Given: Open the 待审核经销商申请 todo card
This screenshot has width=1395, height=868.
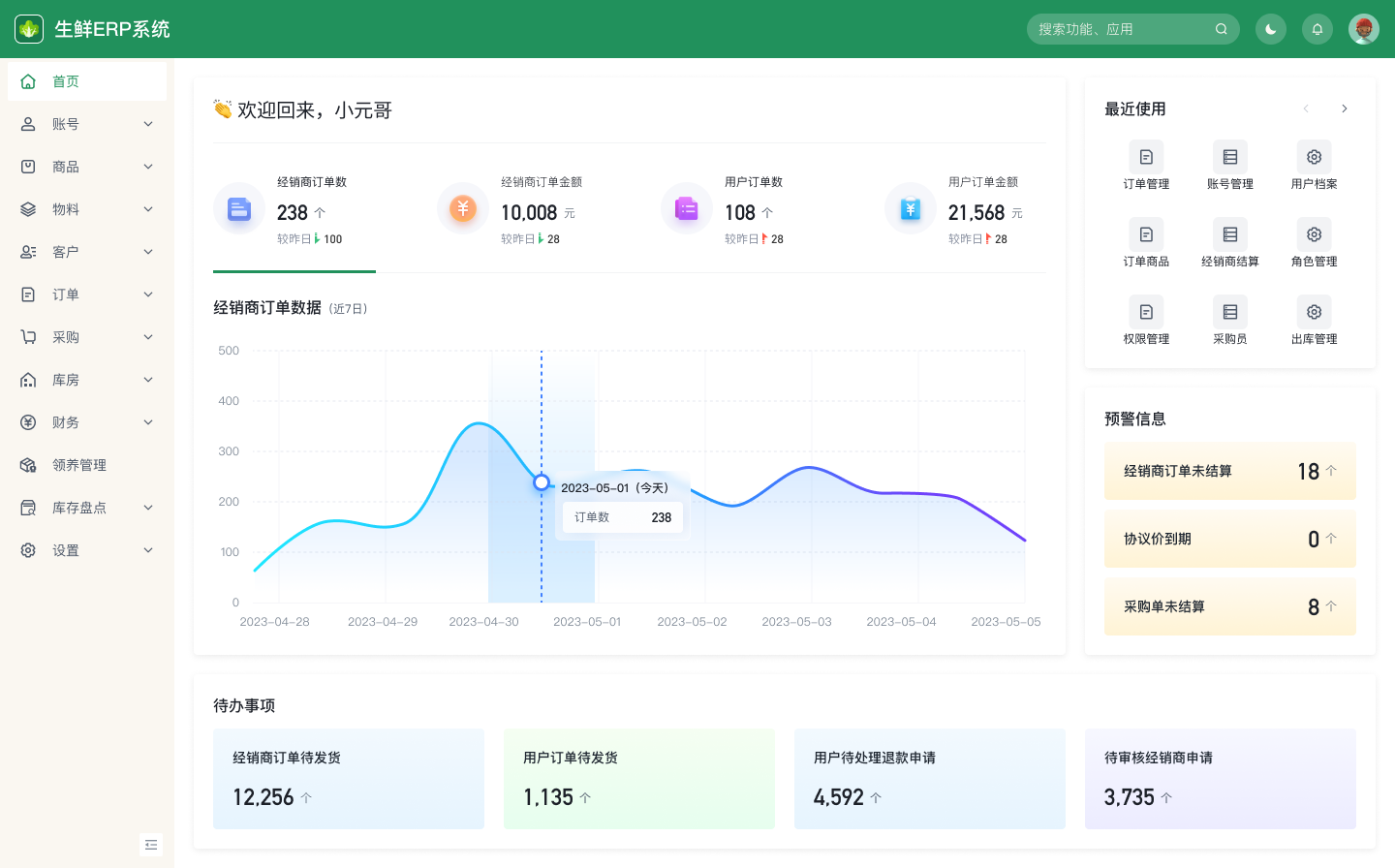Looking at the screenshot, I should coord(1221,779).
